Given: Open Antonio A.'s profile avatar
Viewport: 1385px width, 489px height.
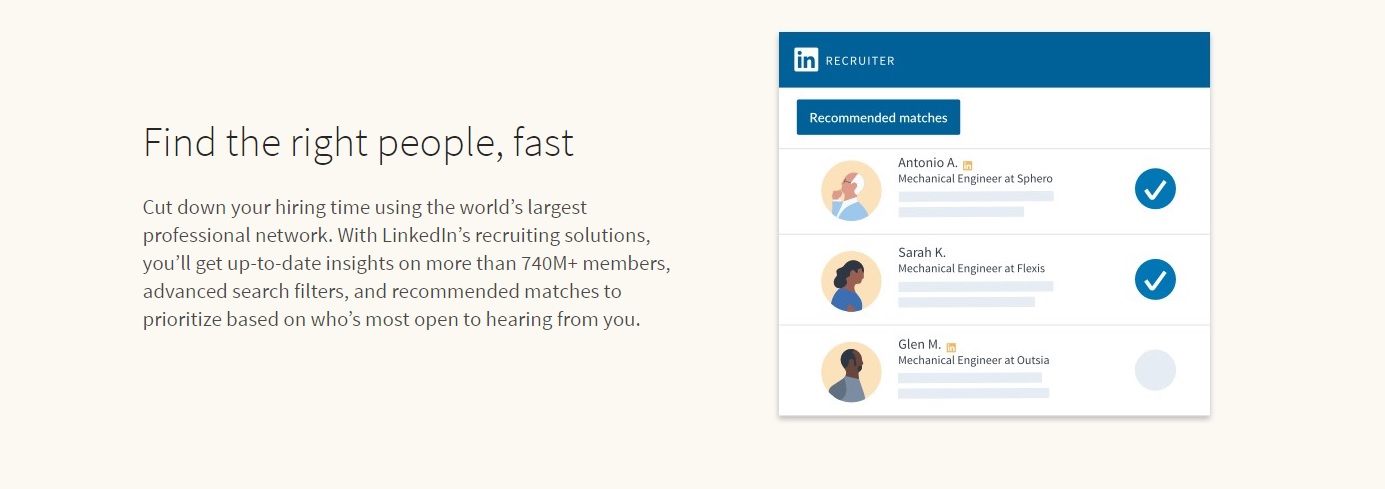Looking at the screenshot, I should pos(851,191).
